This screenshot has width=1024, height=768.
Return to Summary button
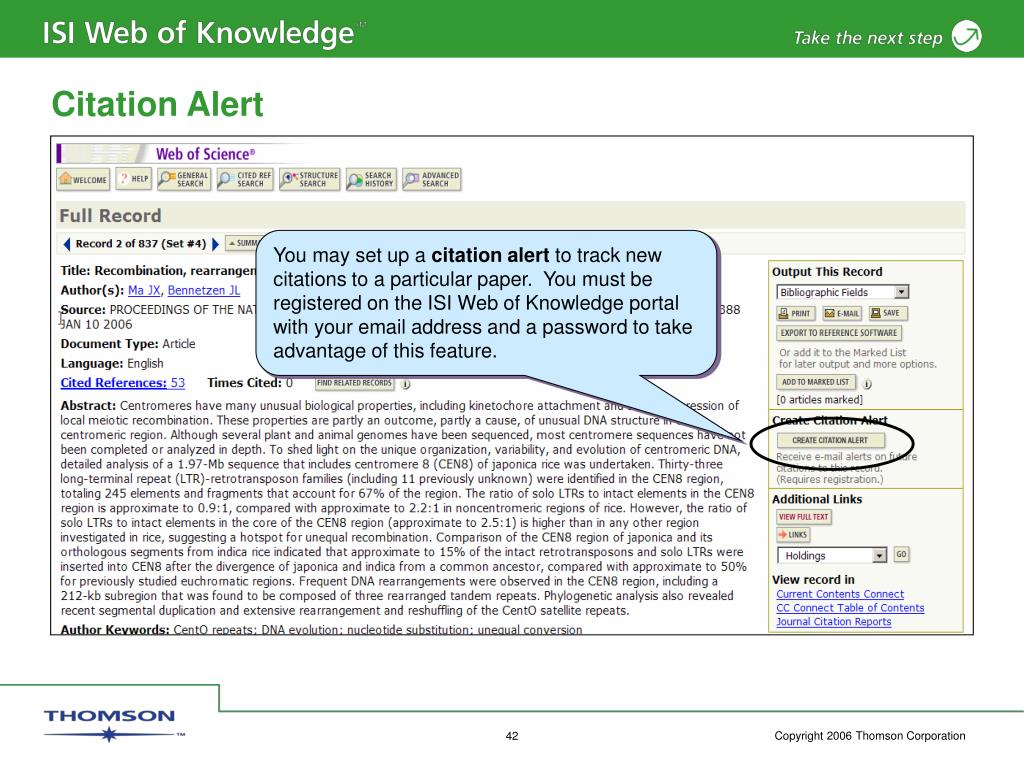(x=241, y=244)
